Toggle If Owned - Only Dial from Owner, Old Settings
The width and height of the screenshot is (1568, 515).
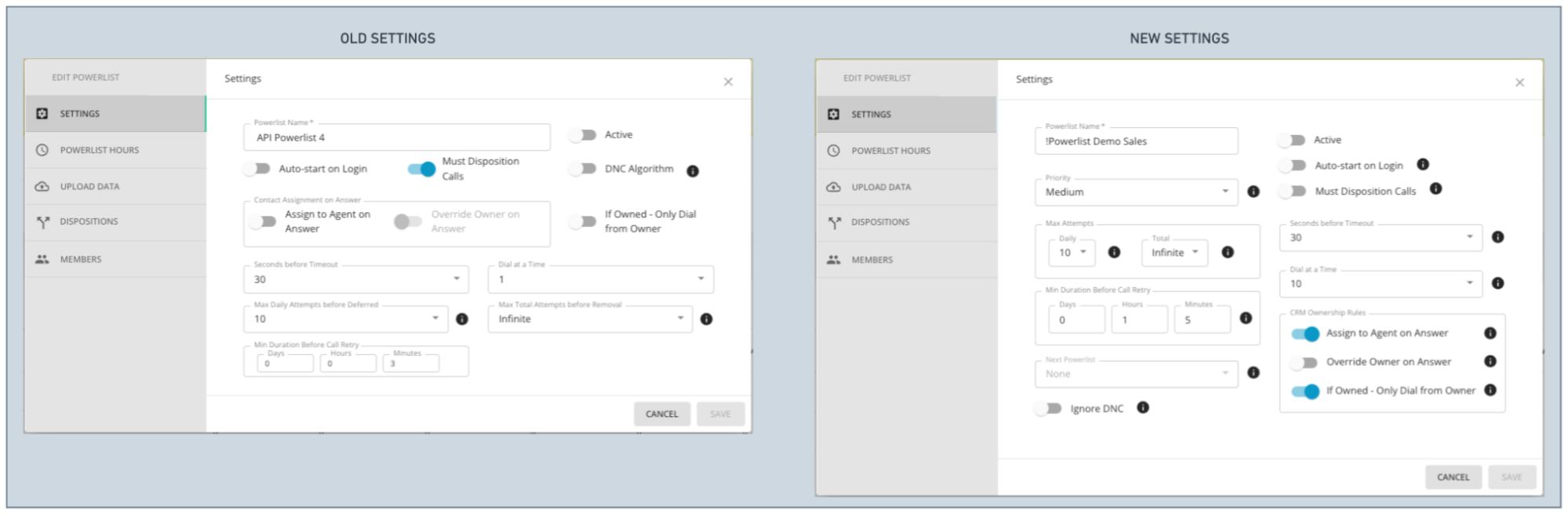coord(583,221)
